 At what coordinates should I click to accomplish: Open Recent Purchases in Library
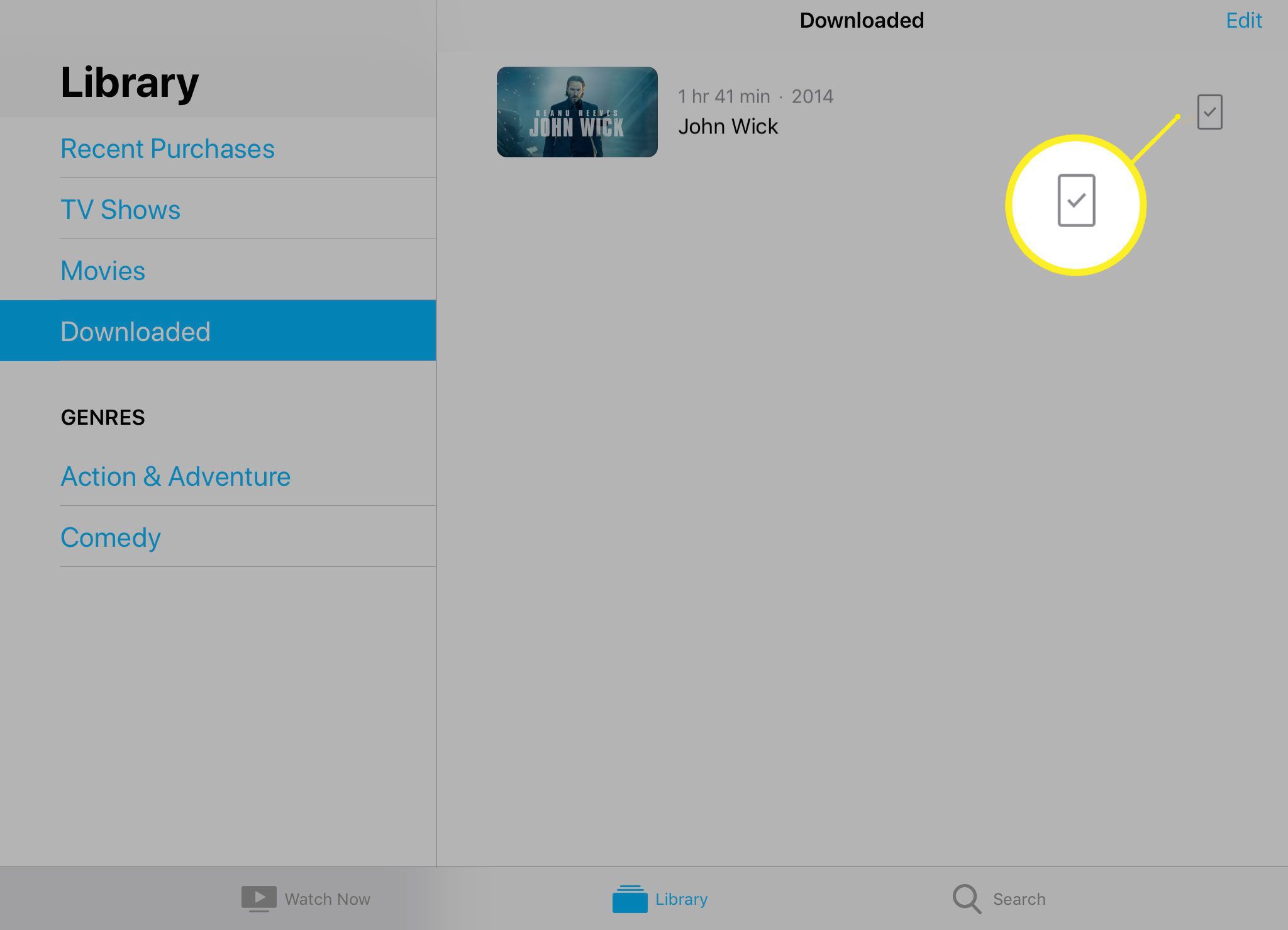[167, 148]
